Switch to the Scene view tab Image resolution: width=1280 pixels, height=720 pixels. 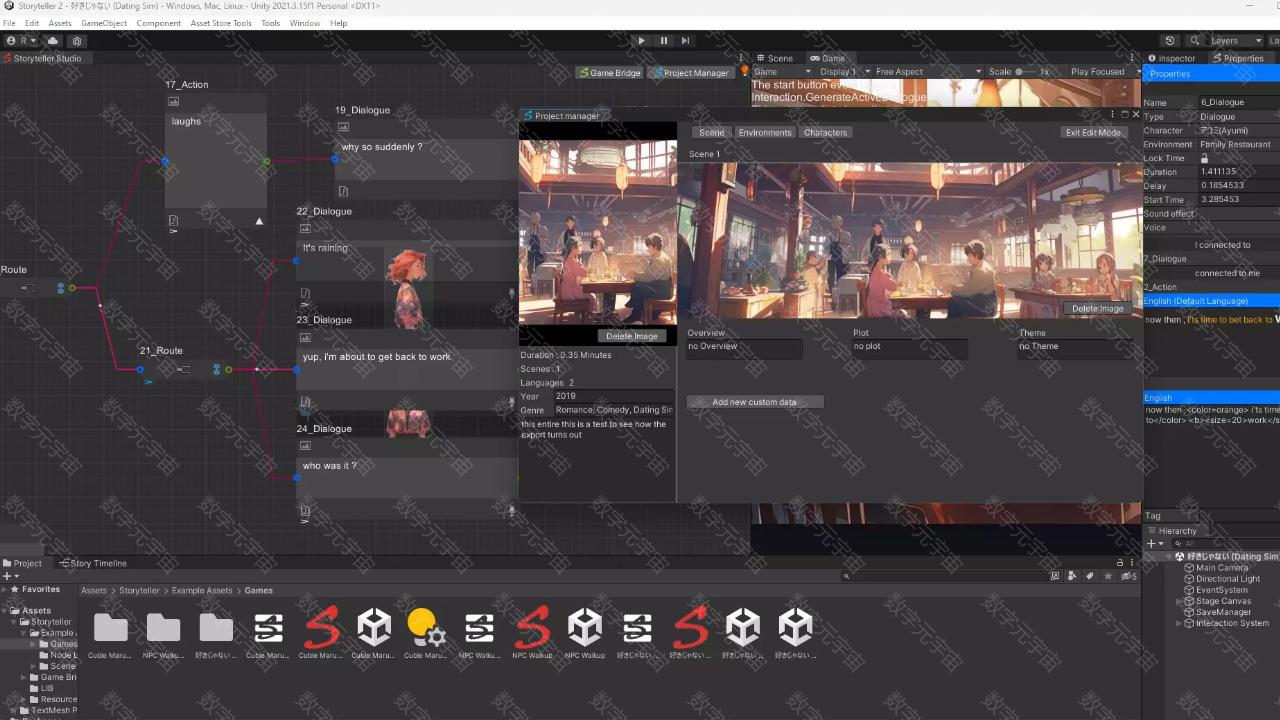point(775,58)
